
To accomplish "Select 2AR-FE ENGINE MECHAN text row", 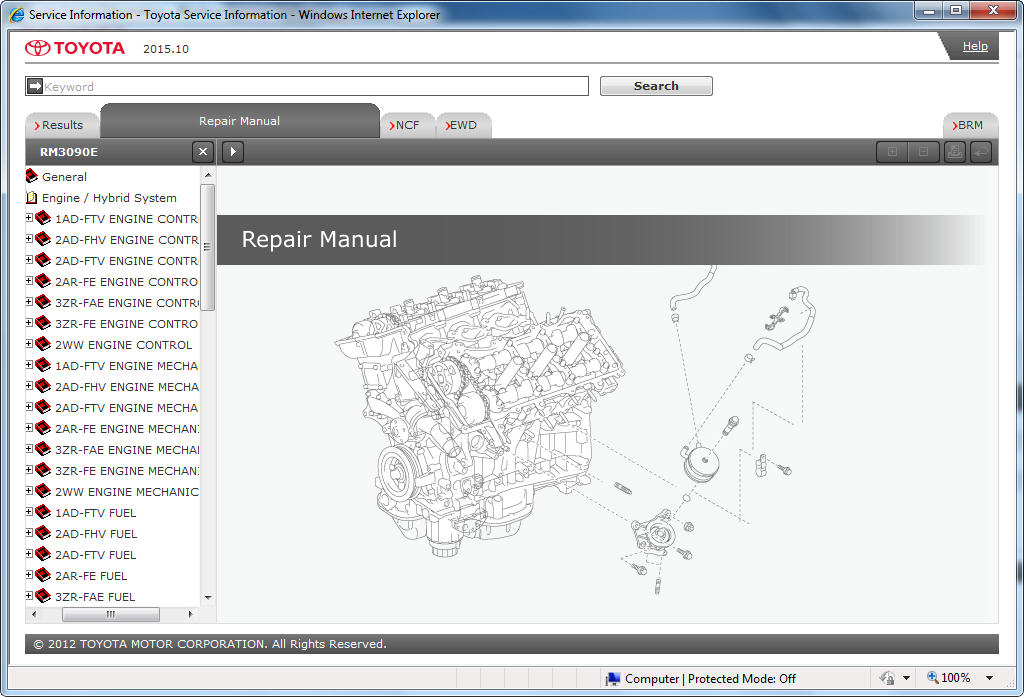I will (x=127, y=429).
